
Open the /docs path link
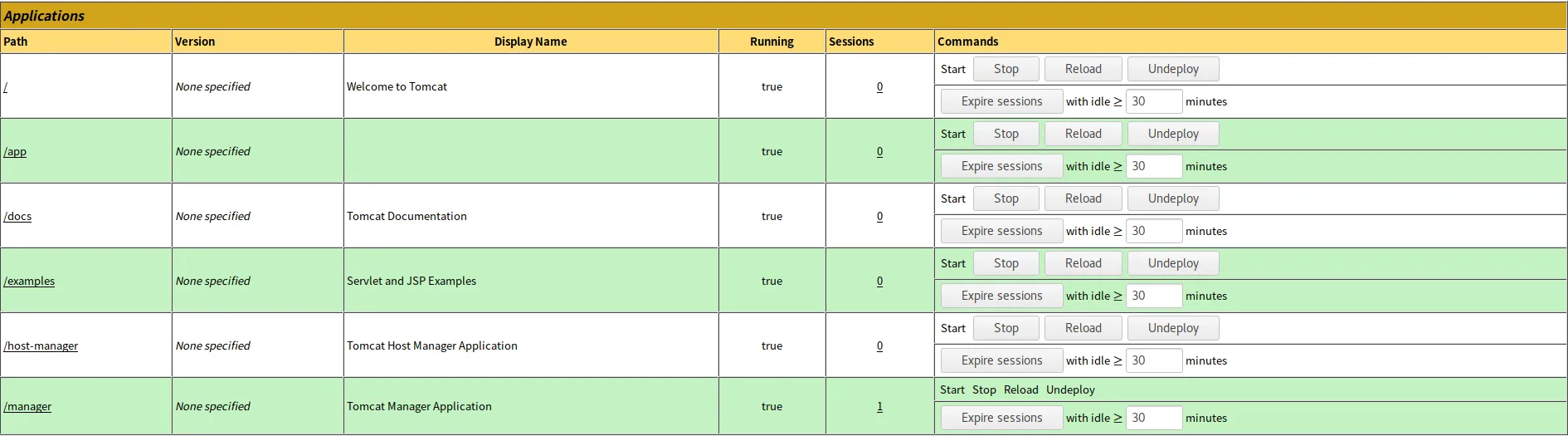tap(17, 216)
